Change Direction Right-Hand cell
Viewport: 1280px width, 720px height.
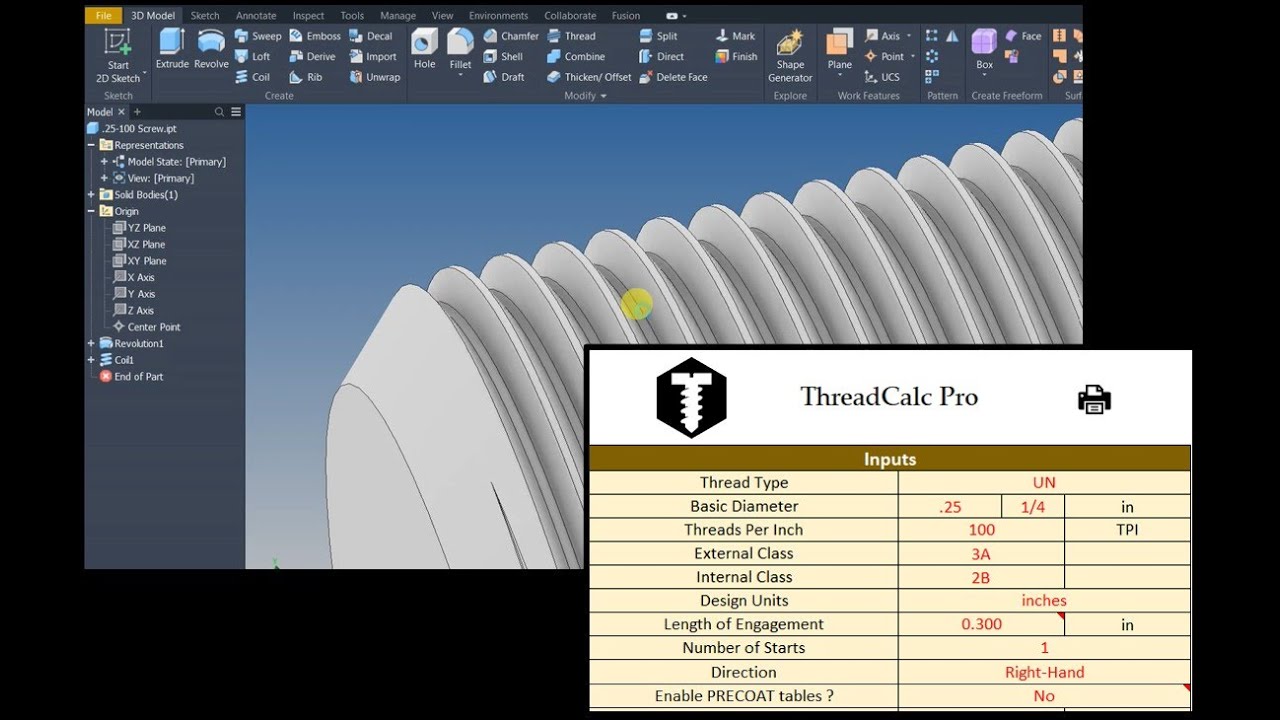(1044, 672)
